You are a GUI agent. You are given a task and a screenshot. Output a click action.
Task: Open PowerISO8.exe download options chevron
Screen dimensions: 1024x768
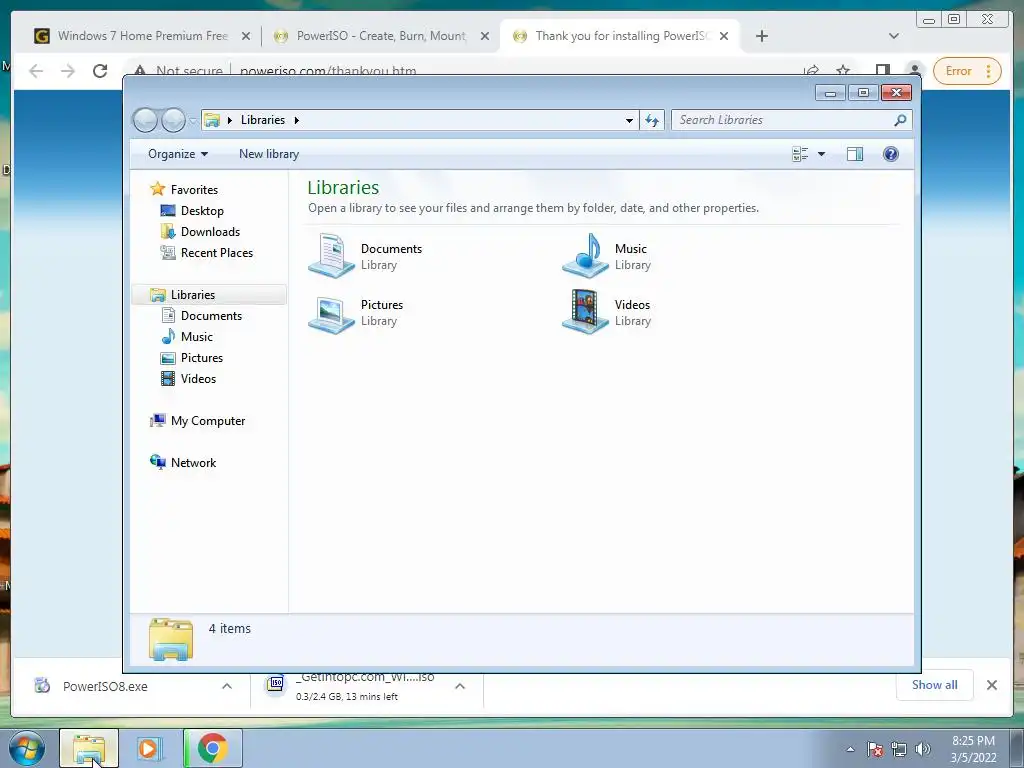(x=227, y=686)
